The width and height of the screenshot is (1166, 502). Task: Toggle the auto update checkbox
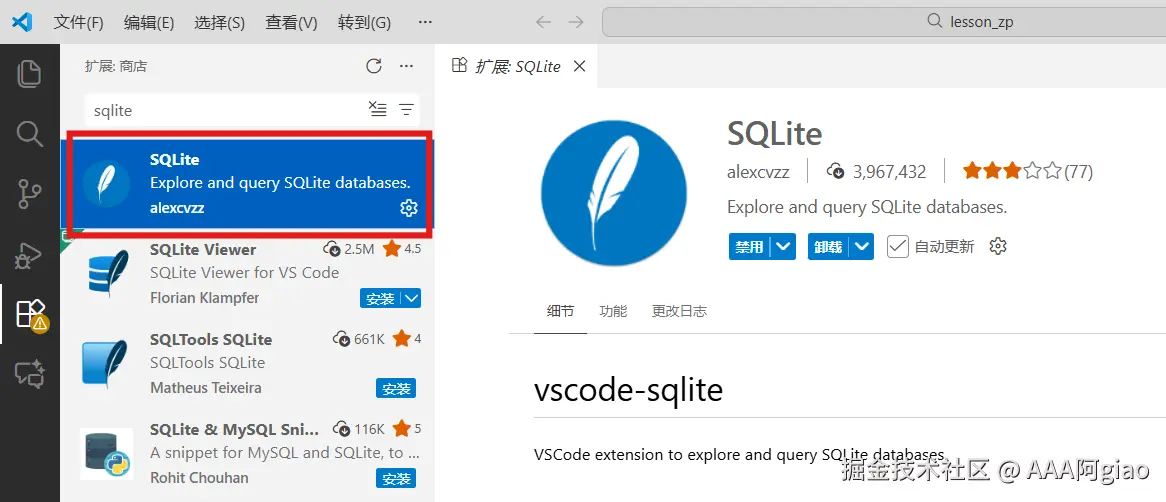coord(898,246)
